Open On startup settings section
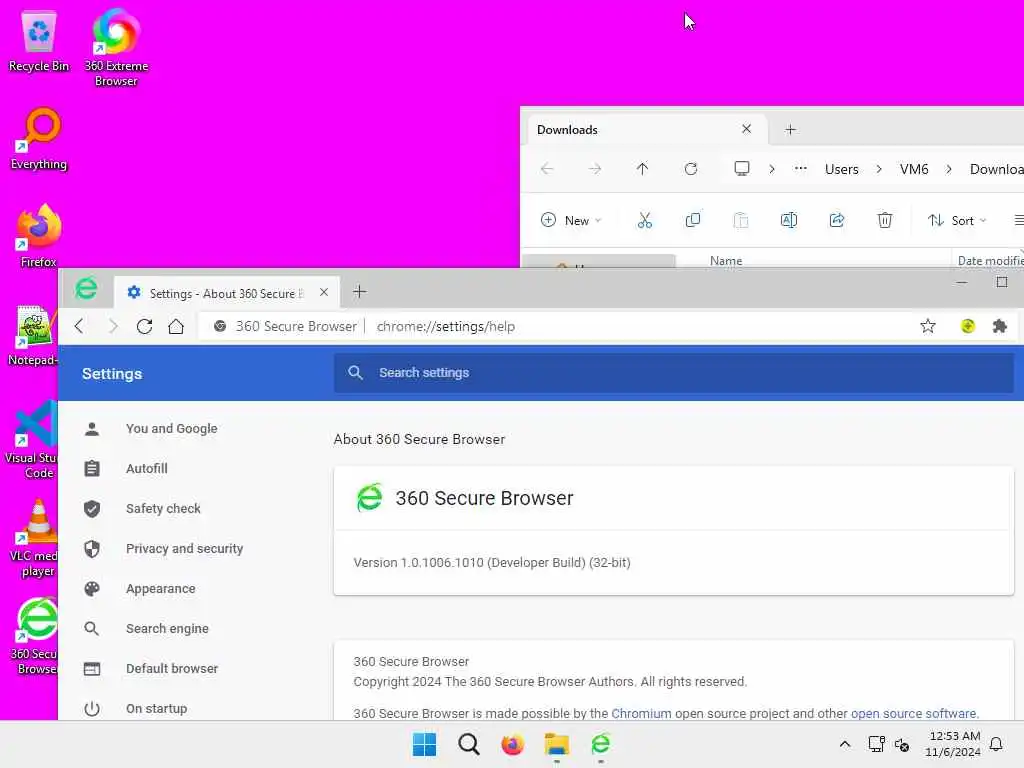Viewport: 1024px width, 768px height. click(156, 709)
